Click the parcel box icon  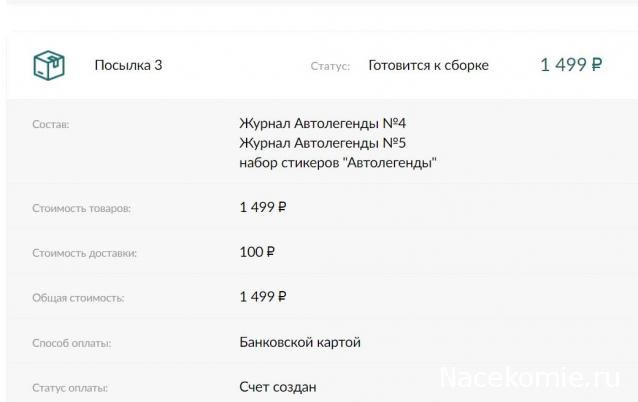(48, 66)
